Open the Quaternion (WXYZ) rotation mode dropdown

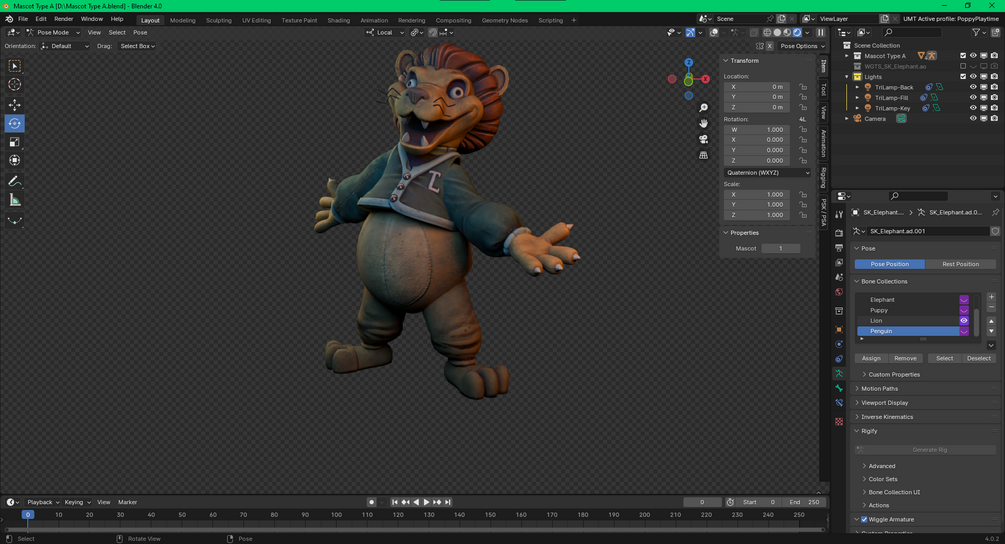tap(768, 172)
